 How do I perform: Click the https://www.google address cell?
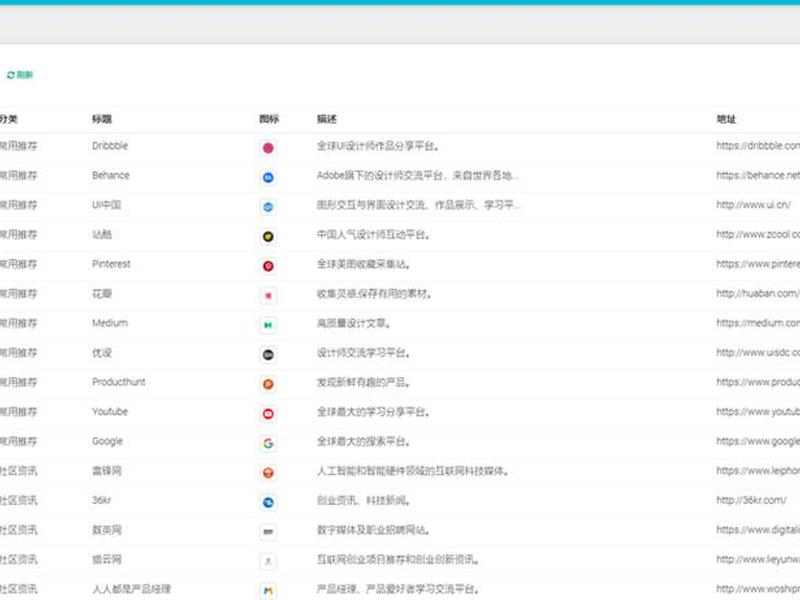click(x=758, y=441)
